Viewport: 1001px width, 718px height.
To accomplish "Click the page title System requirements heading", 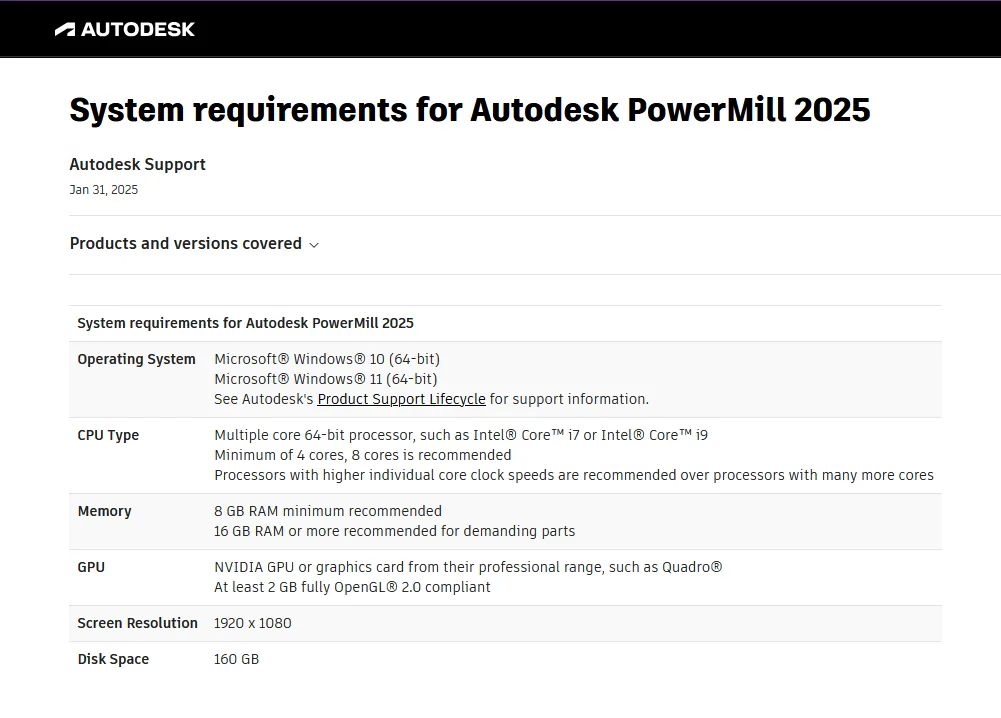I will 470,109.
